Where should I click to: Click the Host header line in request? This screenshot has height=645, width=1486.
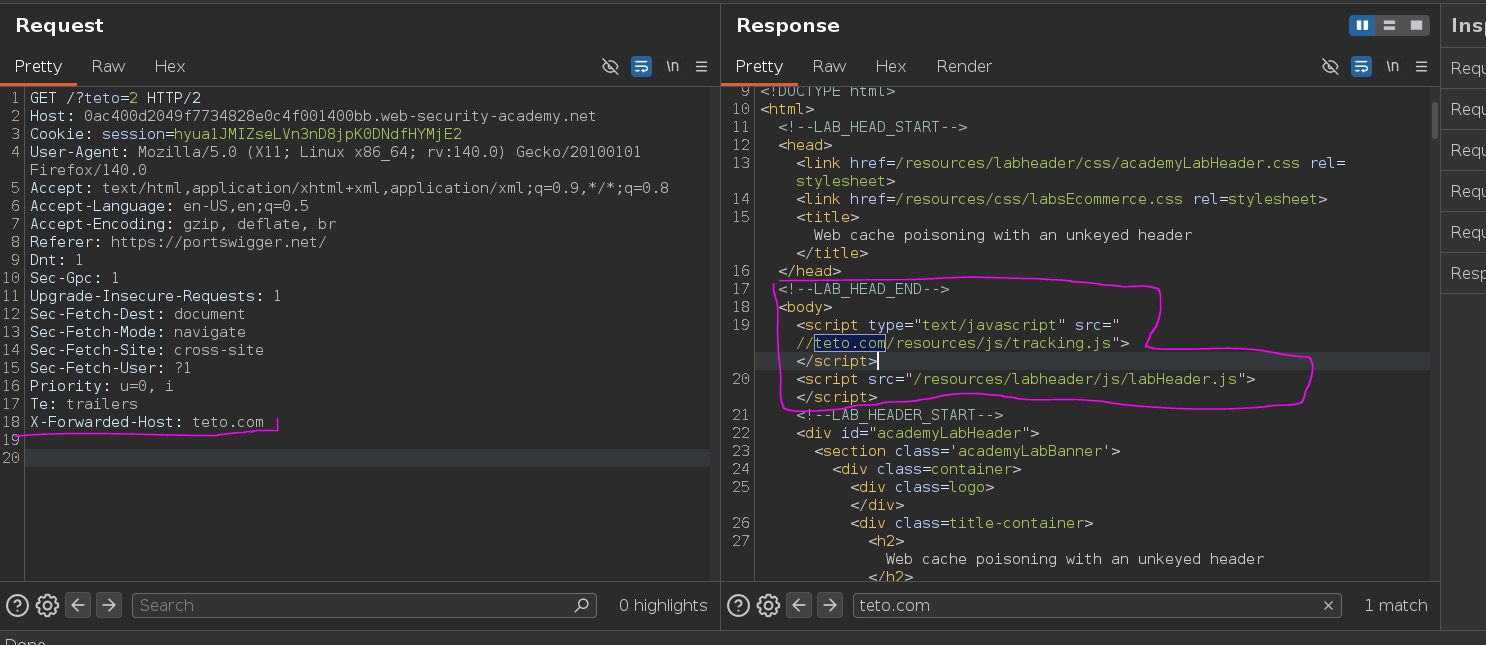(x=313, y=116)
